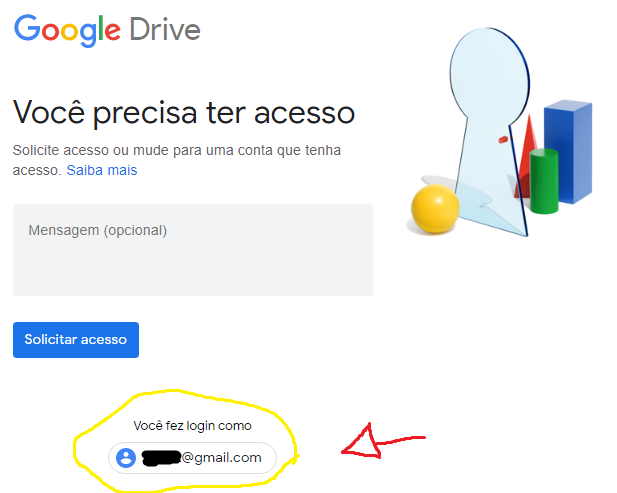Click the Você precisa ter acesso heading
617x493 pixels.
point(184,113)
